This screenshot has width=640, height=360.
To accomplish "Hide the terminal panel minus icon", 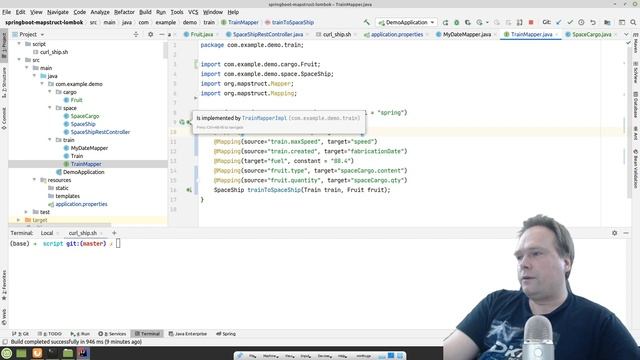I will [x=626, y=233].
